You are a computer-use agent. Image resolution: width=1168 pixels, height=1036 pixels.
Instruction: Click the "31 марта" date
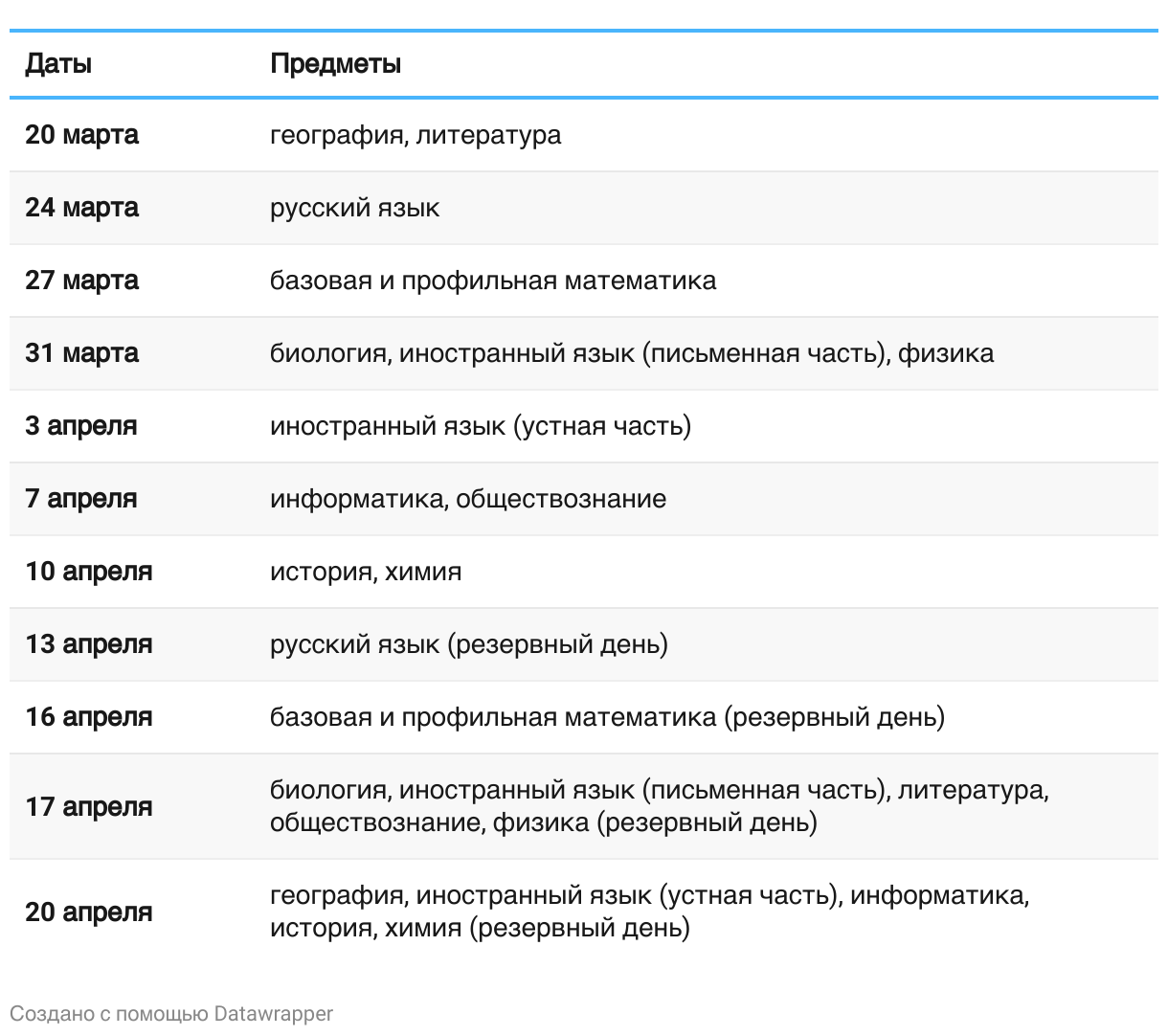[81, 353]
